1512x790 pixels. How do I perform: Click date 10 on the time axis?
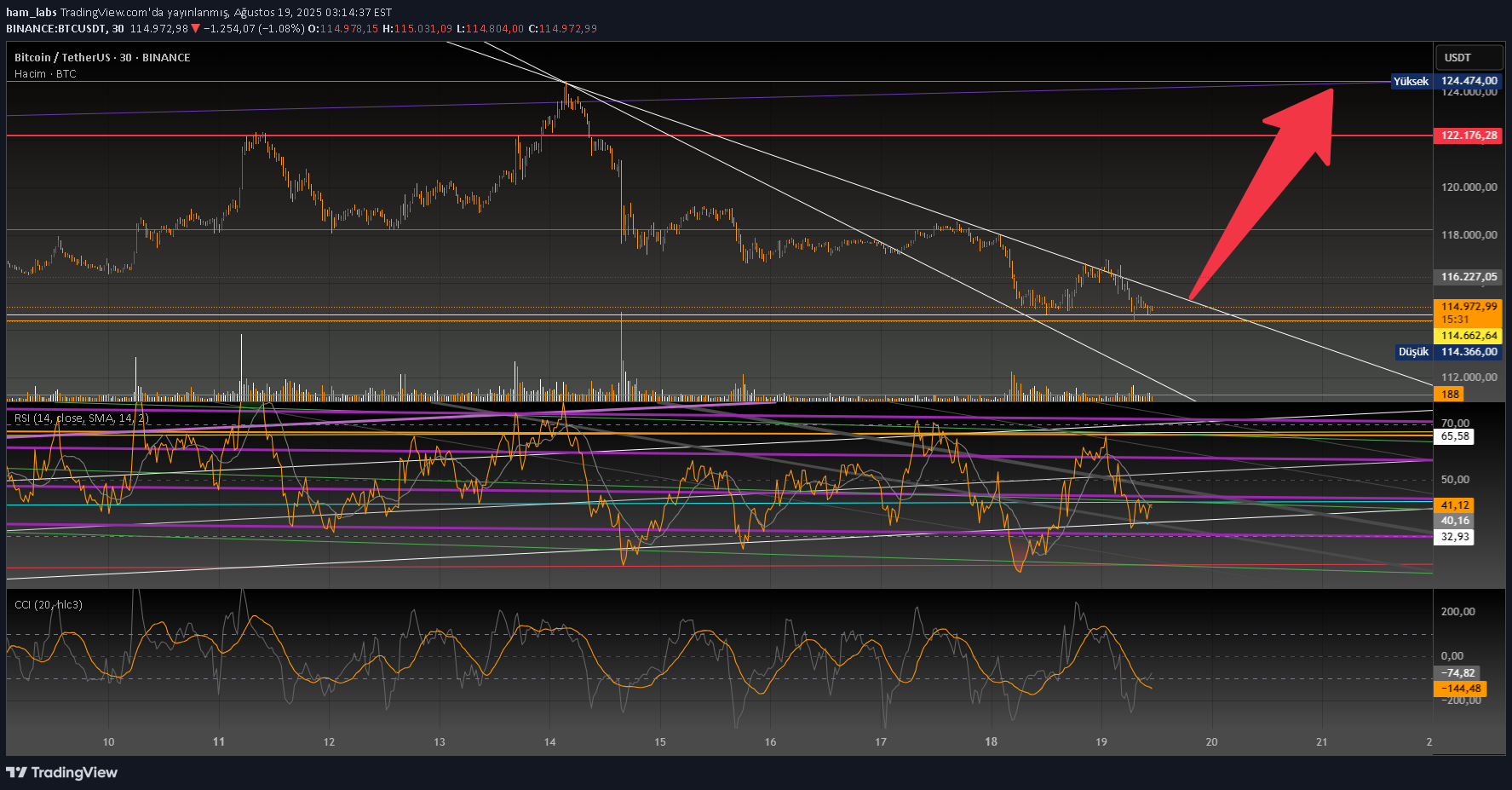(108, 742)
